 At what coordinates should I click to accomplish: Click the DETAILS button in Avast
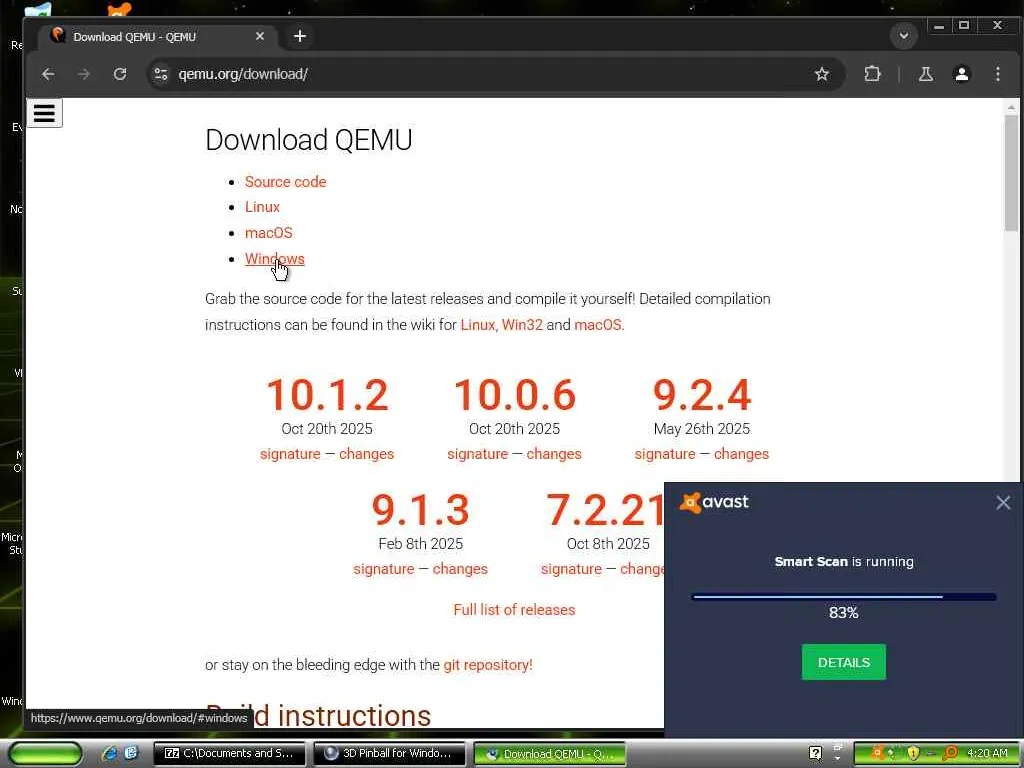[x=844, y=662]
